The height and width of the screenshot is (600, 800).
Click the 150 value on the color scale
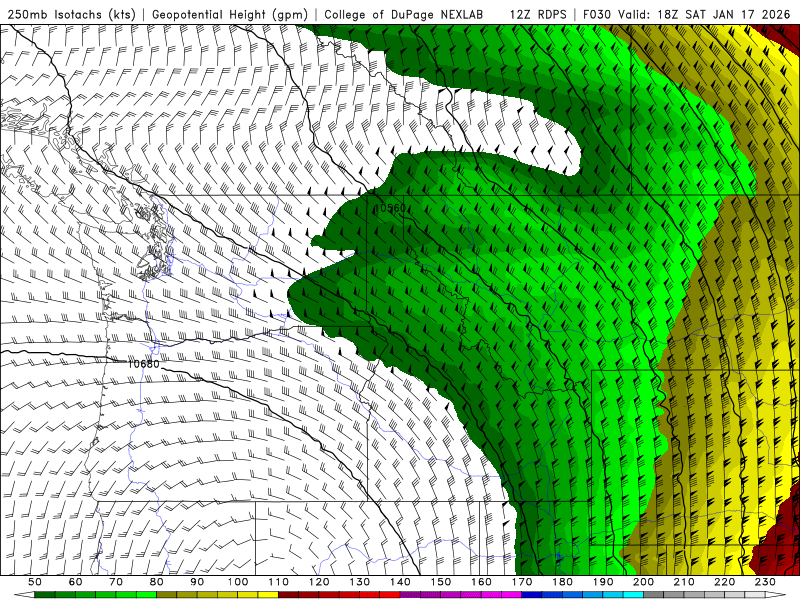[441, 582]
